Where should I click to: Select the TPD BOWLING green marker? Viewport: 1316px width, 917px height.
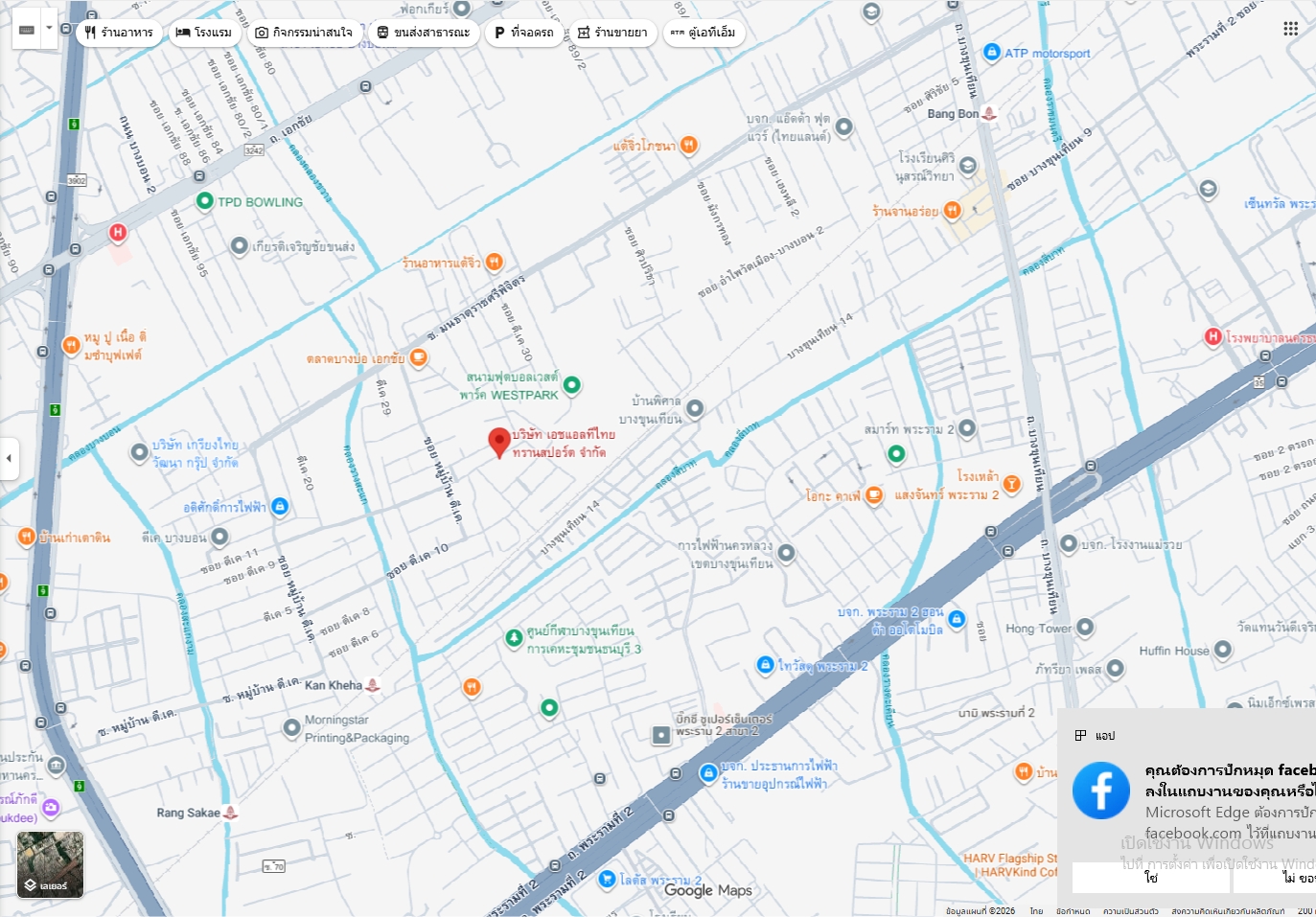coord(204,201)
